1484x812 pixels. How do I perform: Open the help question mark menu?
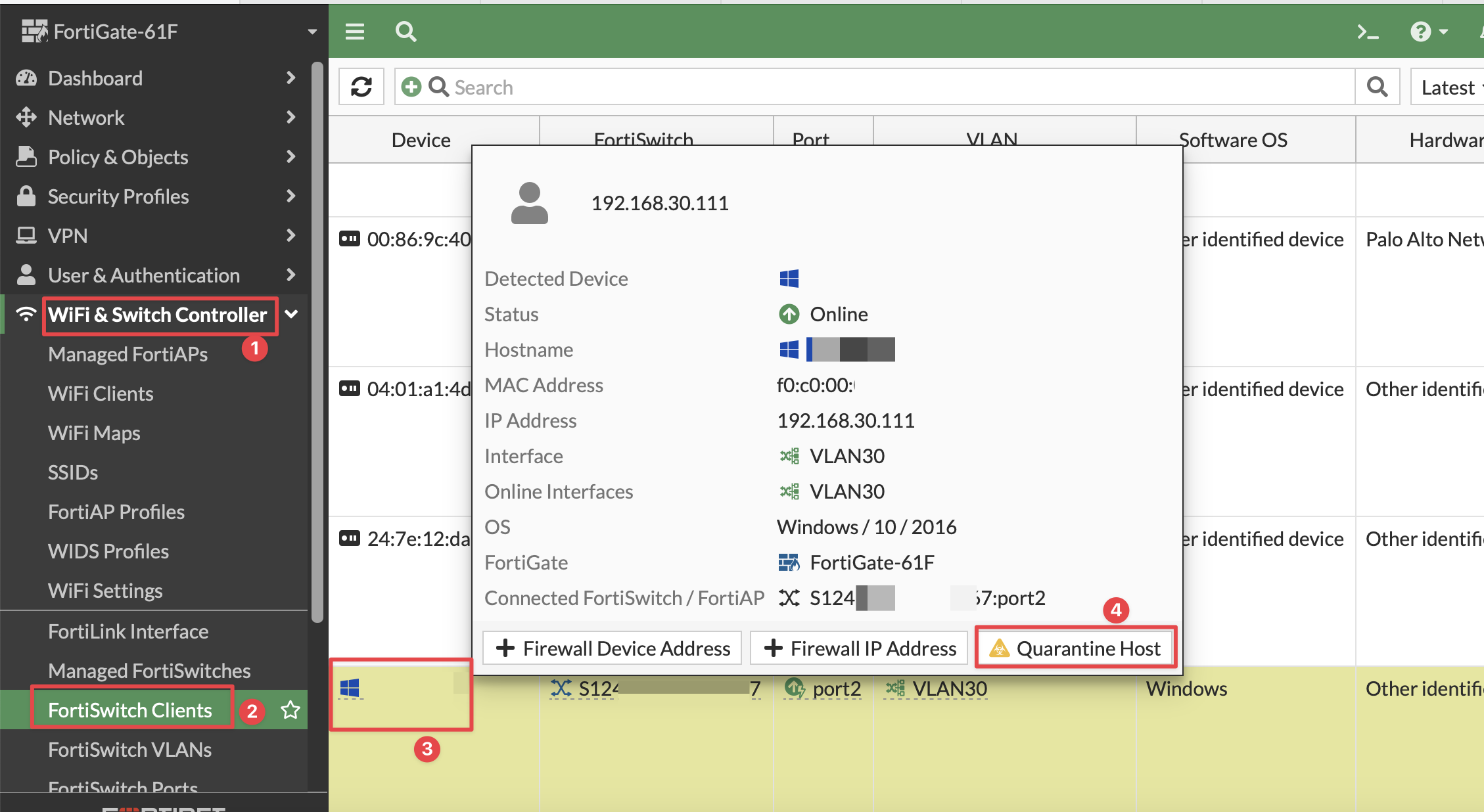pos(1429,32)
